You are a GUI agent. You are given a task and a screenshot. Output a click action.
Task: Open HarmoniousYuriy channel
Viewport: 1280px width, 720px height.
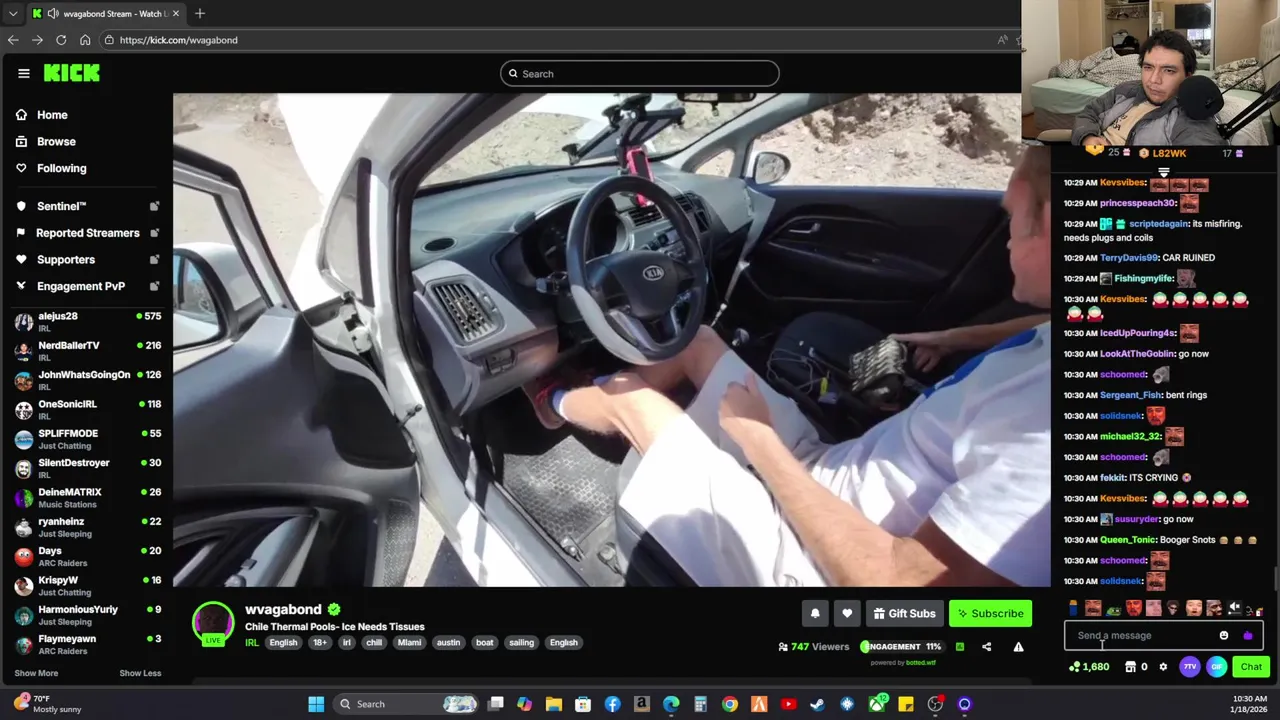87,615
